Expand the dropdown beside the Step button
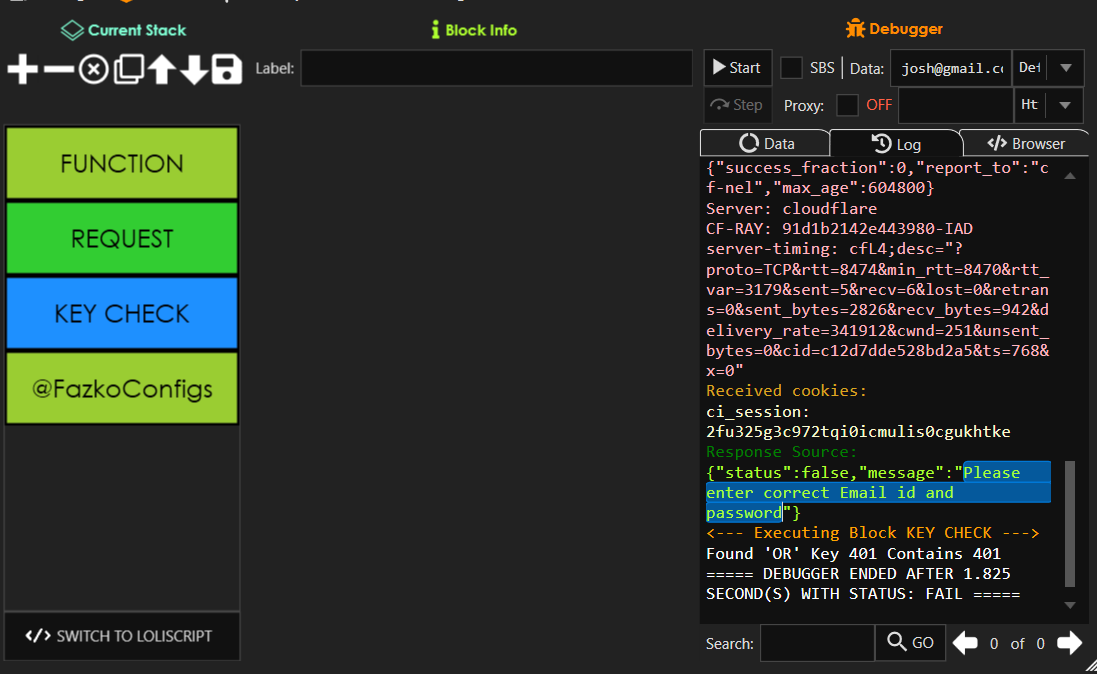Viewport: 1097px width, 674px height. [1064, 104]
